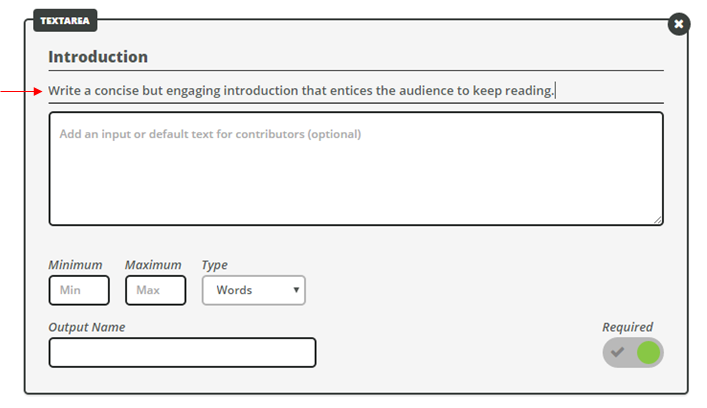Click the Introduction title field

(x=356, y=57)
